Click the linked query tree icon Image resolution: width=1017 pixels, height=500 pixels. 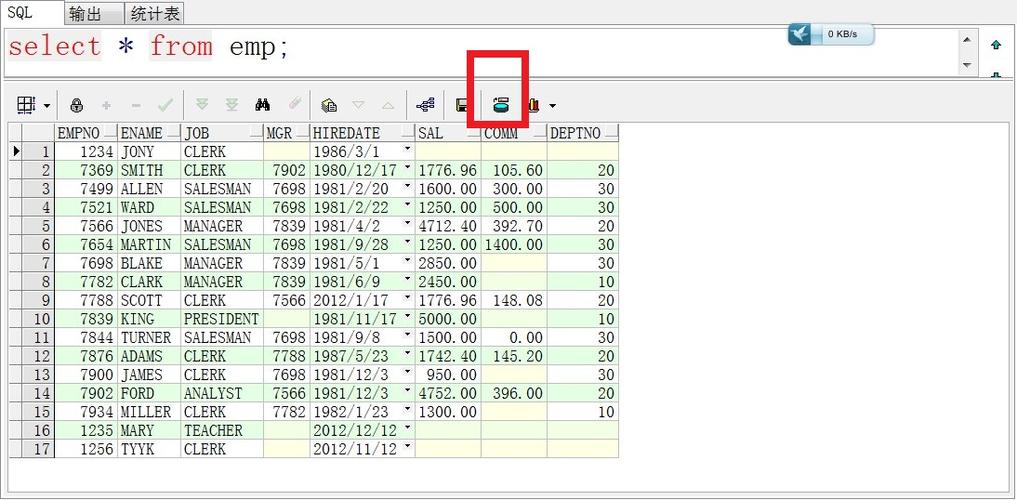pyautogui.click(x=425, y=105)
